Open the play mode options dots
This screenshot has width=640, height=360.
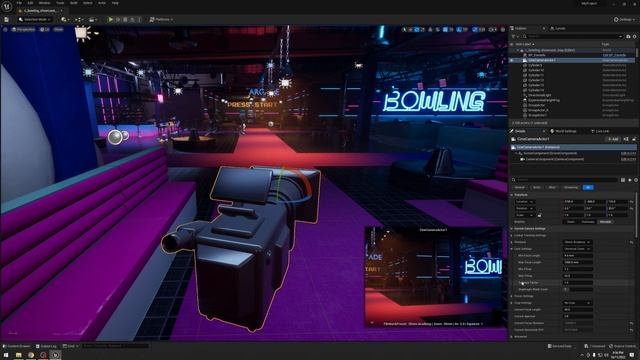pyautogui.click(x=139, y=20)
